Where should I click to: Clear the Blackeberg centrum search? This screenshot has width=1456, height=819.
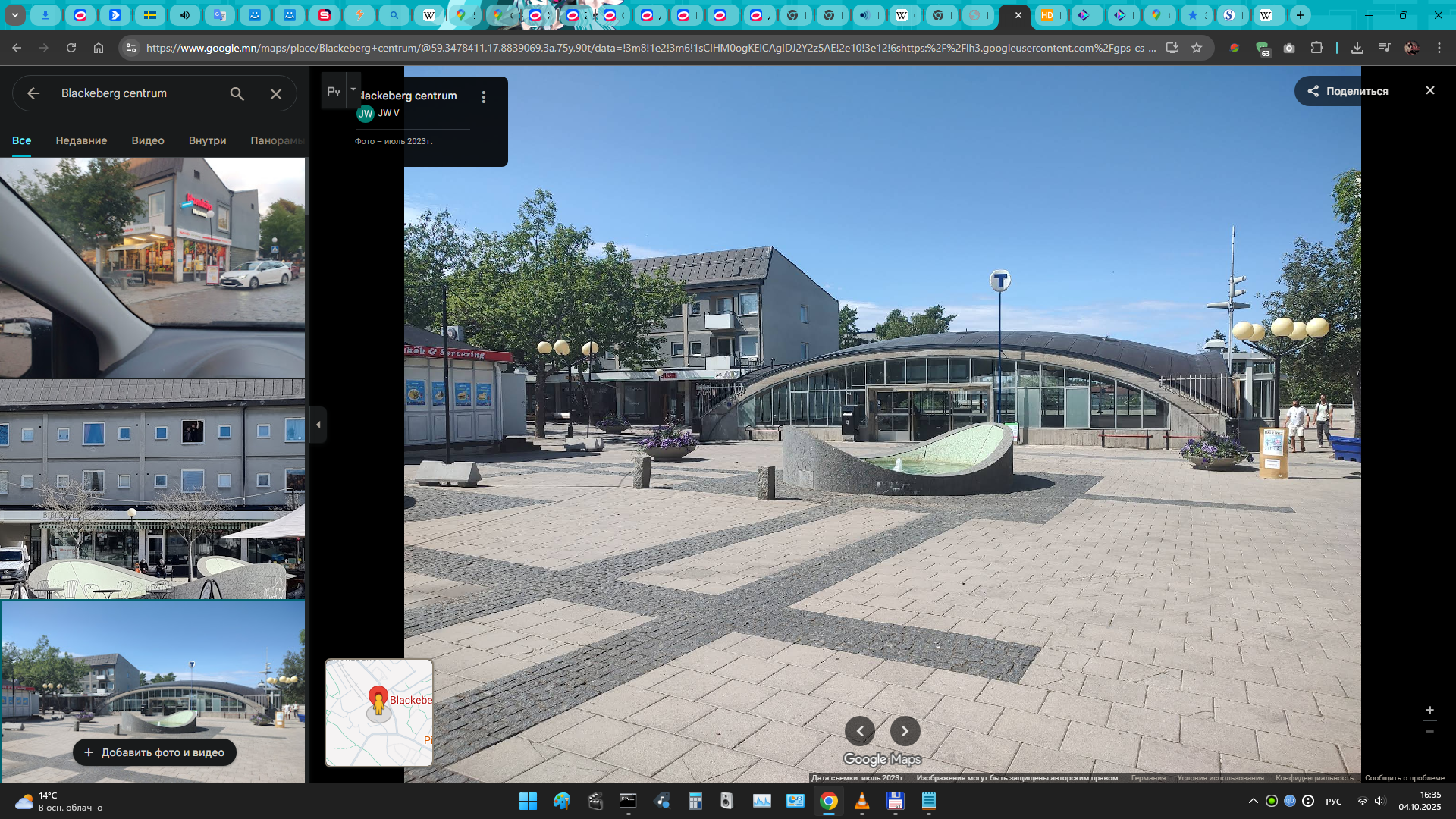(276, 93)
